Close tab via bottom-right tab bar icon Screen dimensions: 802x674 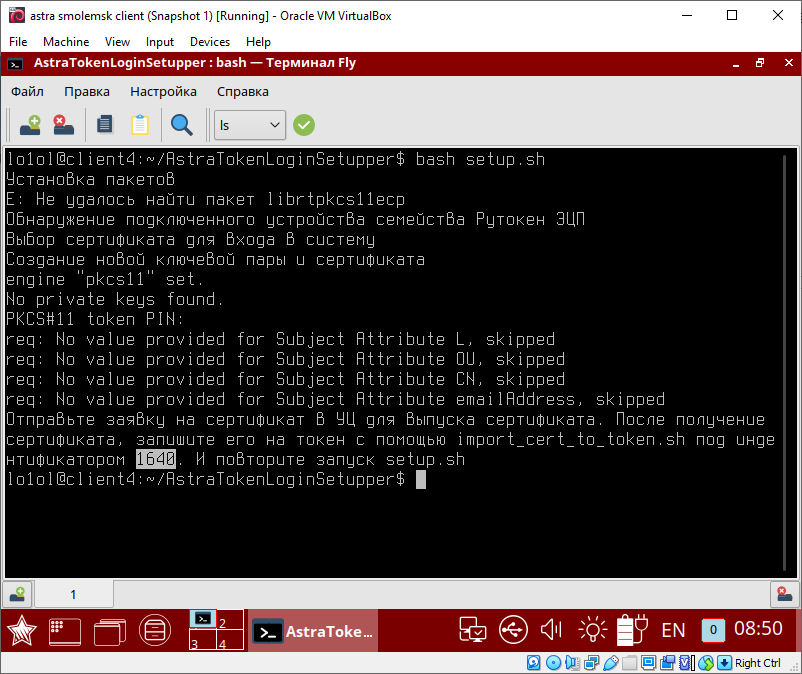pos(785,594)
